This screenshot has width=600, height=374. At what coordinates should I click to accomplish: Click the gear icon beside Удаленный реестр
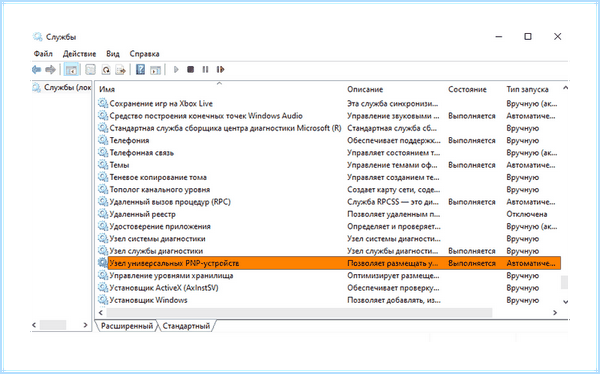tap(103, 214)
